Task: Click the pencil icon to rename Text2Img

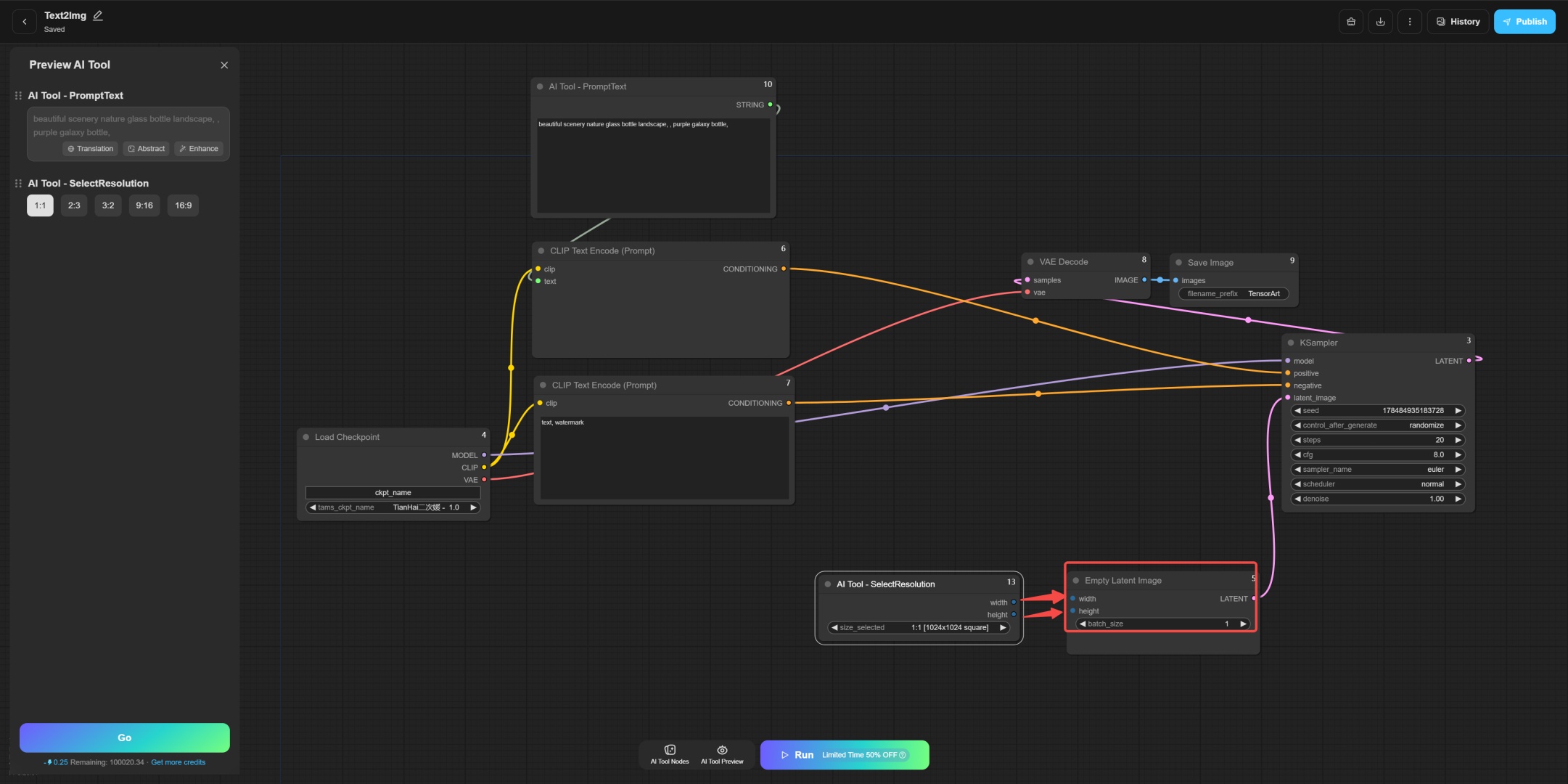Action: 98,15
